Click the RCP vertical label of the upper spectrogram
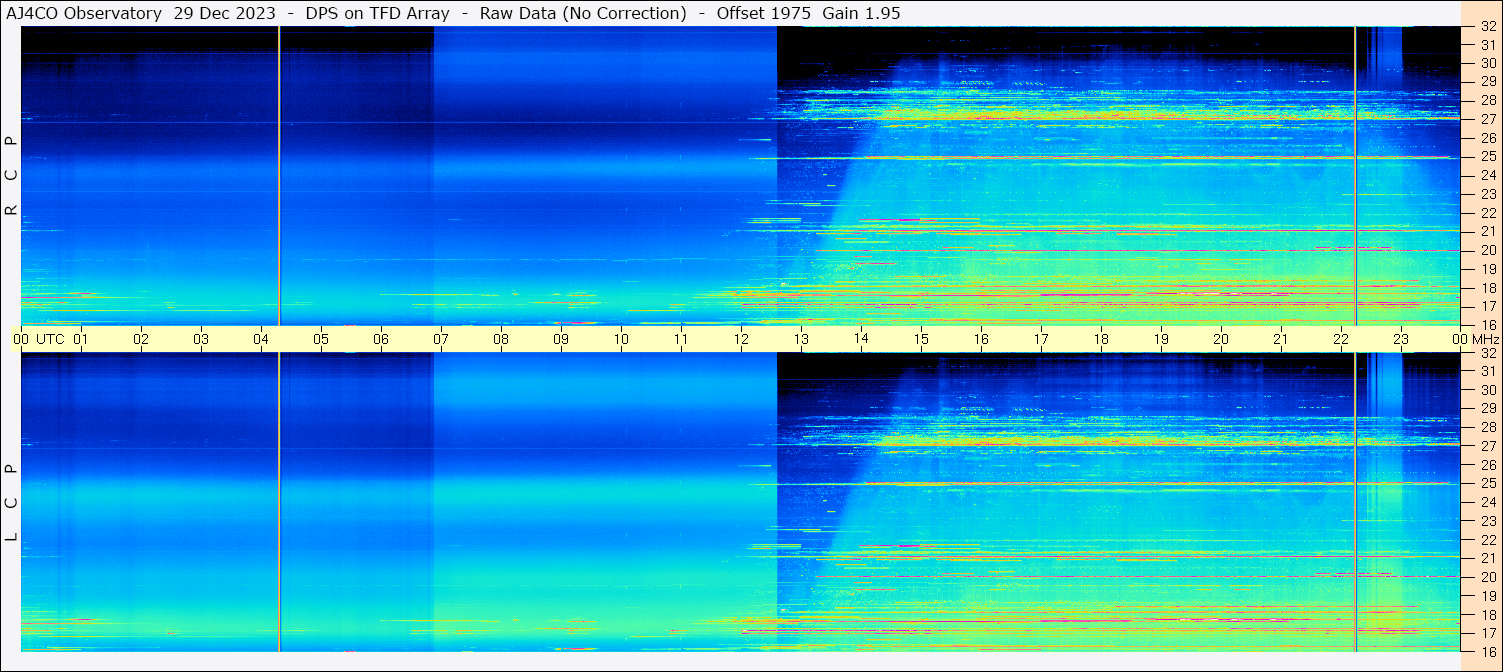Viewport: 1503px width, 672px height. coord(11,175)
